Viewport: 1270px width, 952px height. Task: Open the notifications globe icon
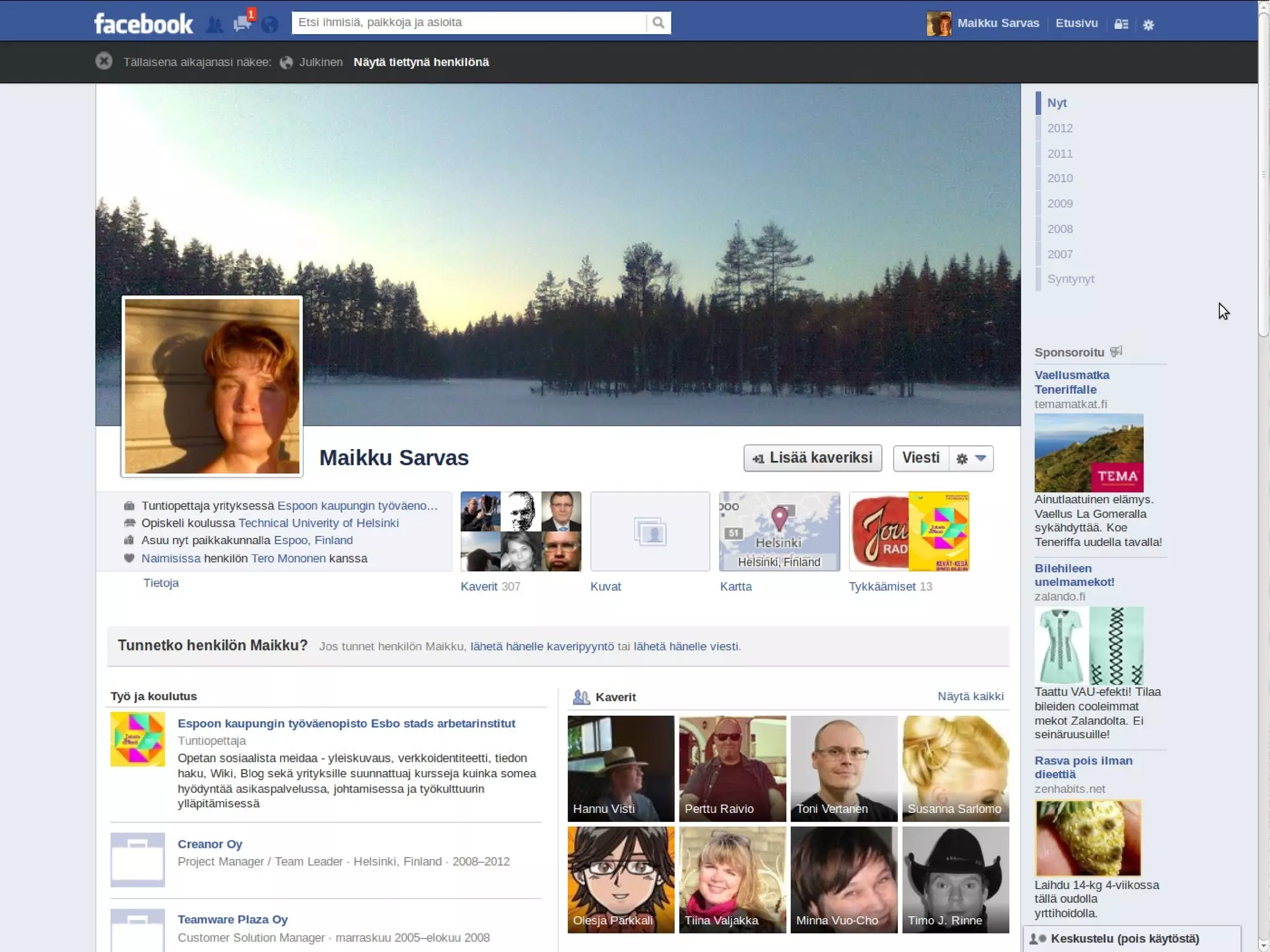[269, 24]
